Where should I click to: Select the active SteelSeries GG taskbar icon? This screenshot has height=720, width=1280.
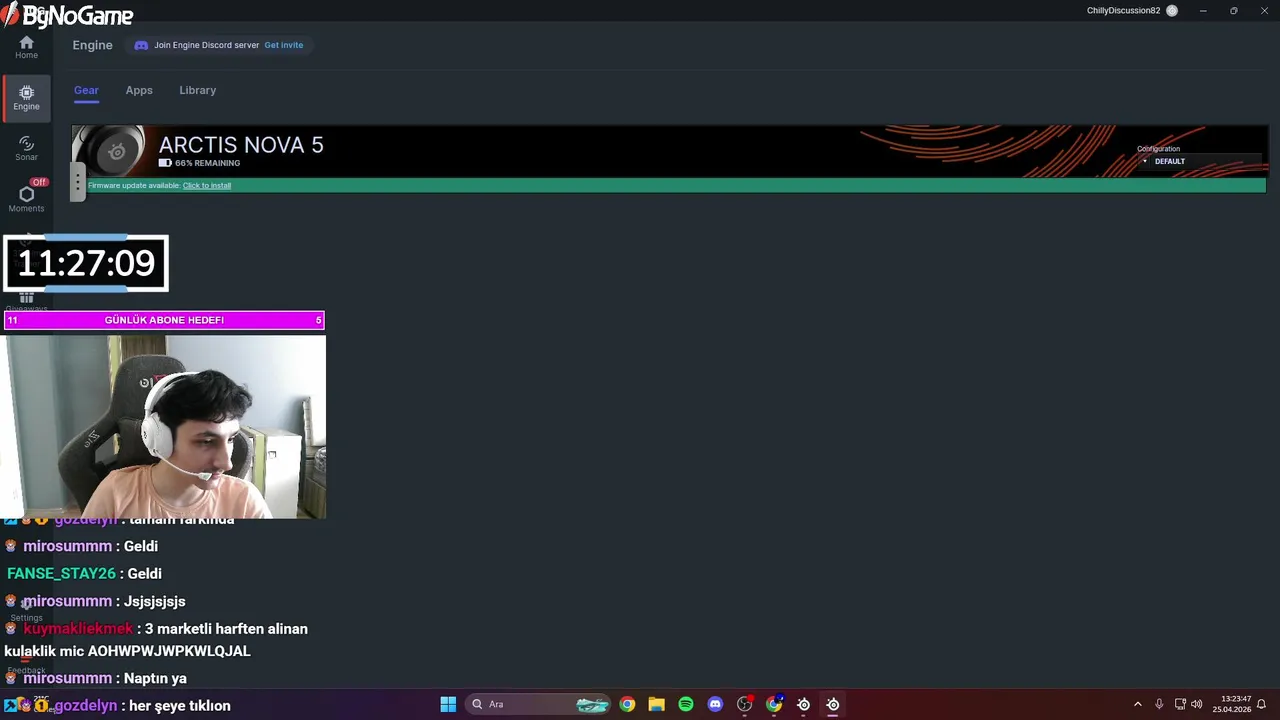coord(832,704)
